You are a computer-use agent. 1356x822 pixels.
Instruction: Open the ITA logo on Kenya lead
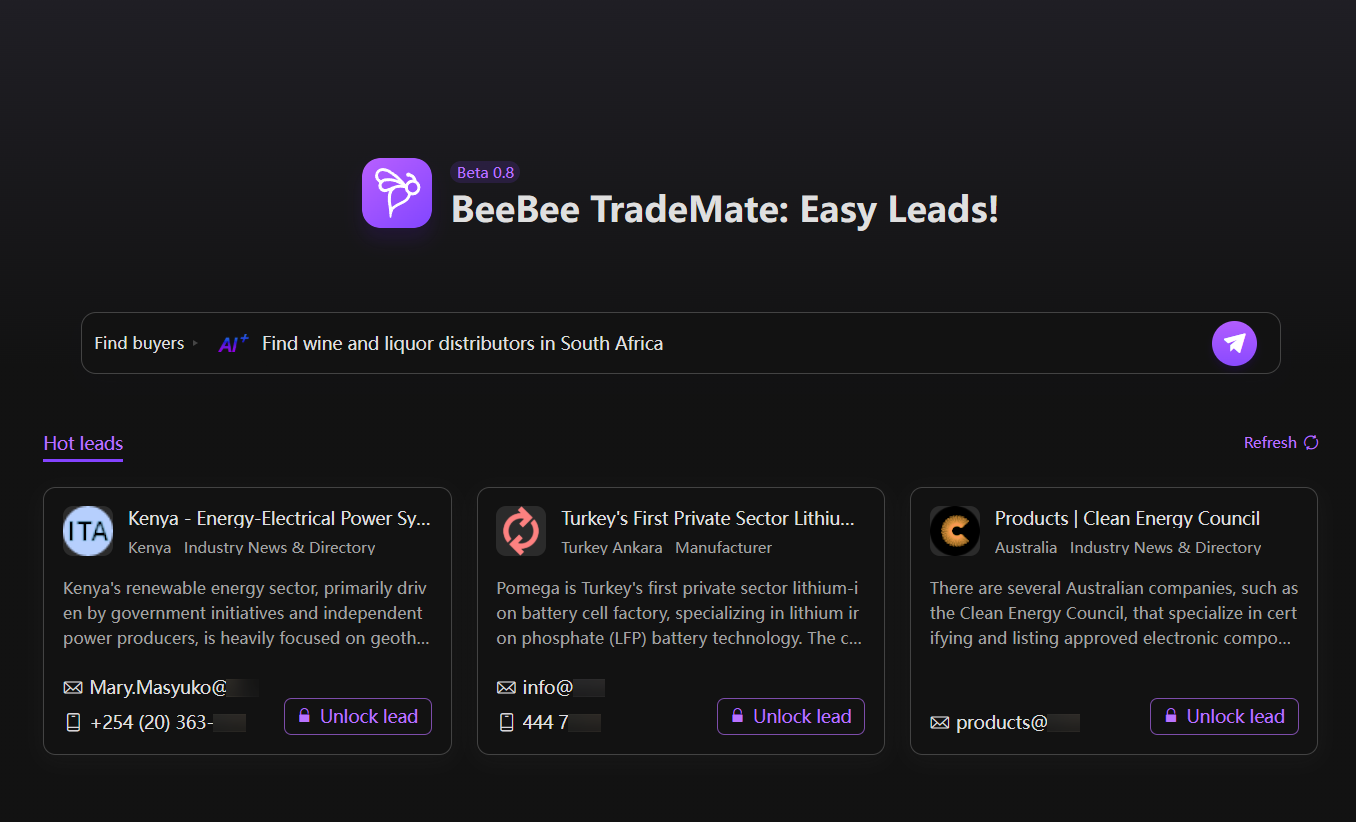(x=88, y=531)
